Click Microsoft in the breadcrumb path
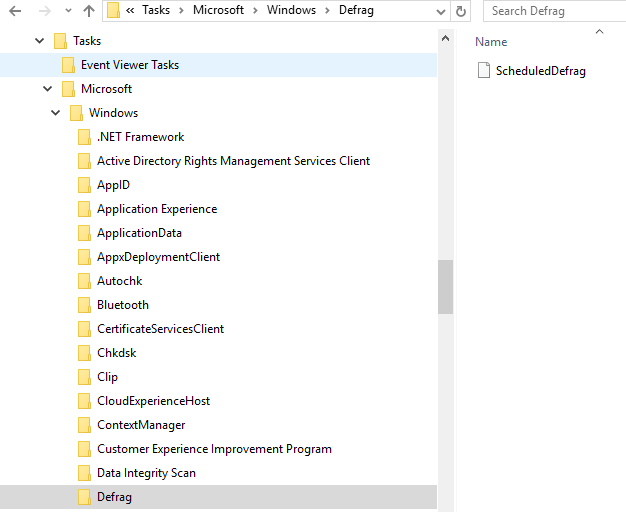 pos(218,10)
